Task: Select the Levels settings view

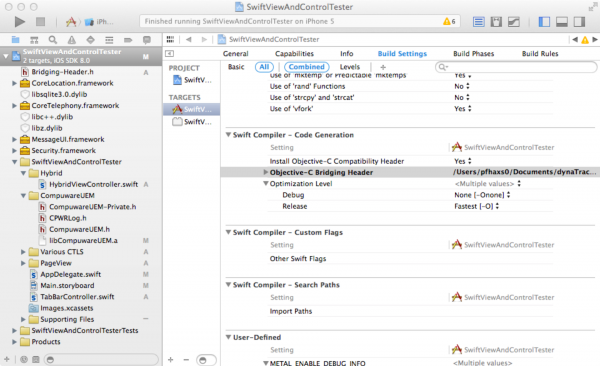Action: pos(350,67)
